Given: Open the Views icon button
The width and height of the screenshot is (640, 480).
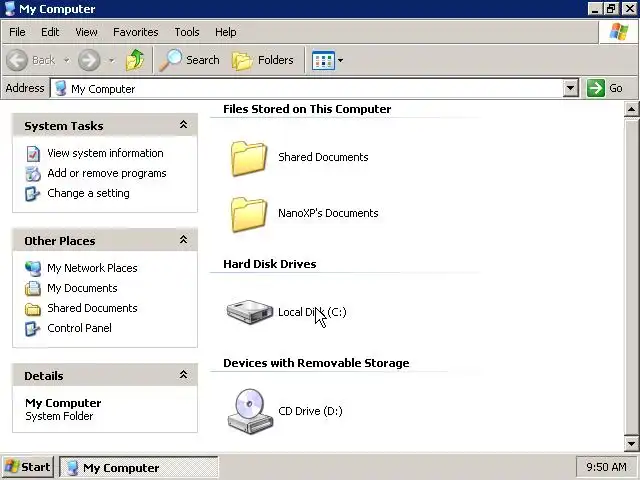Looking at the screenshot, I should pyautogui.click(x=323, y=60).
